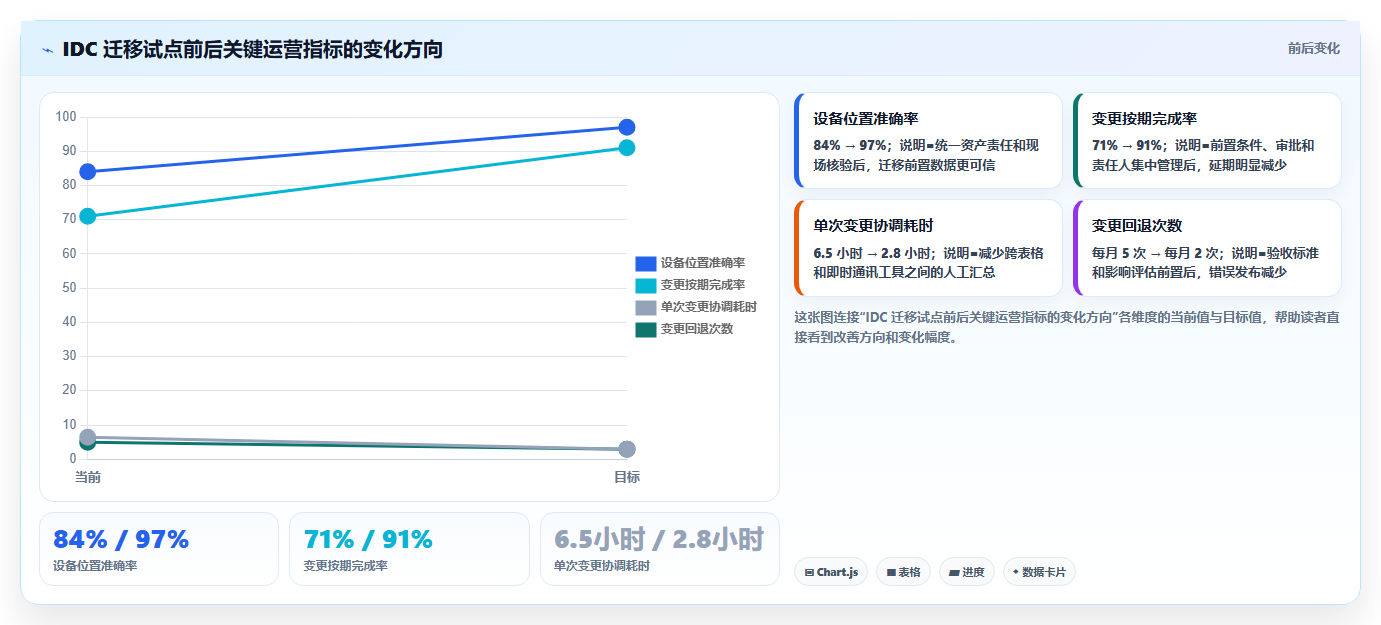This screenshot has width=1381, height=625.
Task: Click the 6.5小时 / 2.8小时 stat value
Action: pos(659,539)
